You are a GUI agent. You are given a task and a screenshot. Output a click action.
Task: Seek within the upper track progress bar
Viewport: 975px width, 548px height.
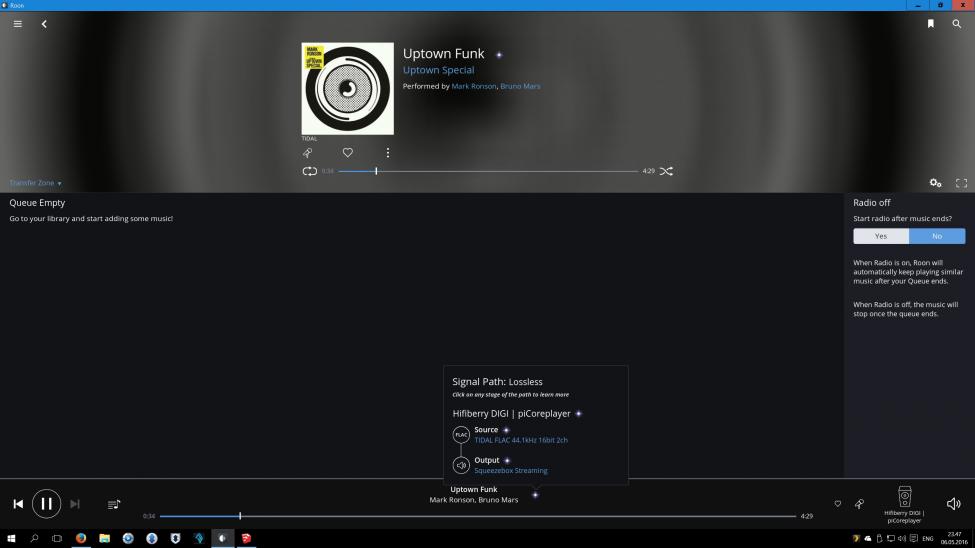click(x=488, y=171)
